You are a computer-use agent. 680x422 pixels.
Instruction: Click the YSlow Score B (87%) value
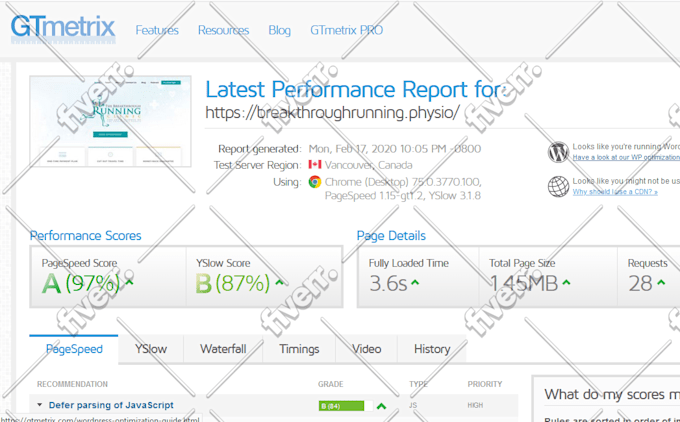click(232, 284)
